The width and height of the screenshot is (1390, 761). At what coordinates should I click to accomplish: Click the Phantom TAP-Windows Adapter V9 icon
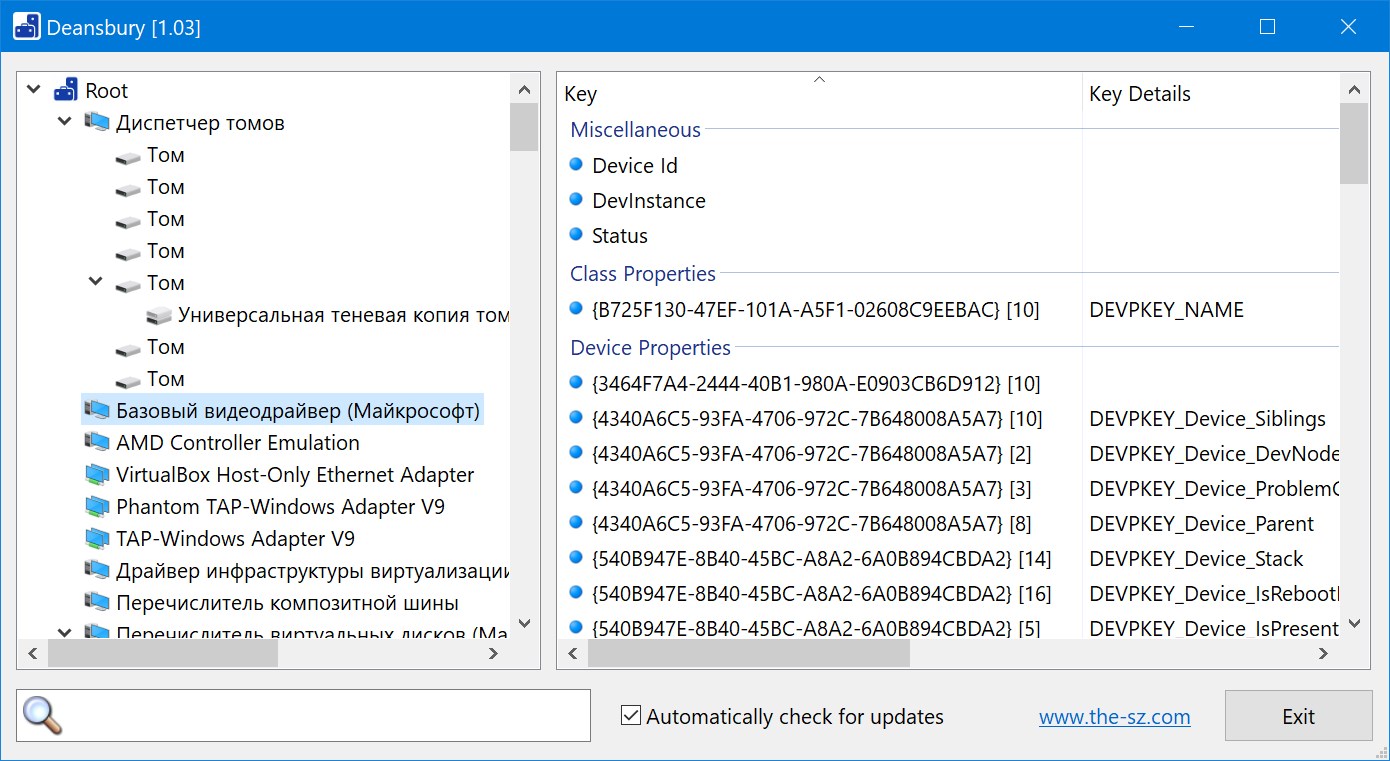tap(97, 507)
